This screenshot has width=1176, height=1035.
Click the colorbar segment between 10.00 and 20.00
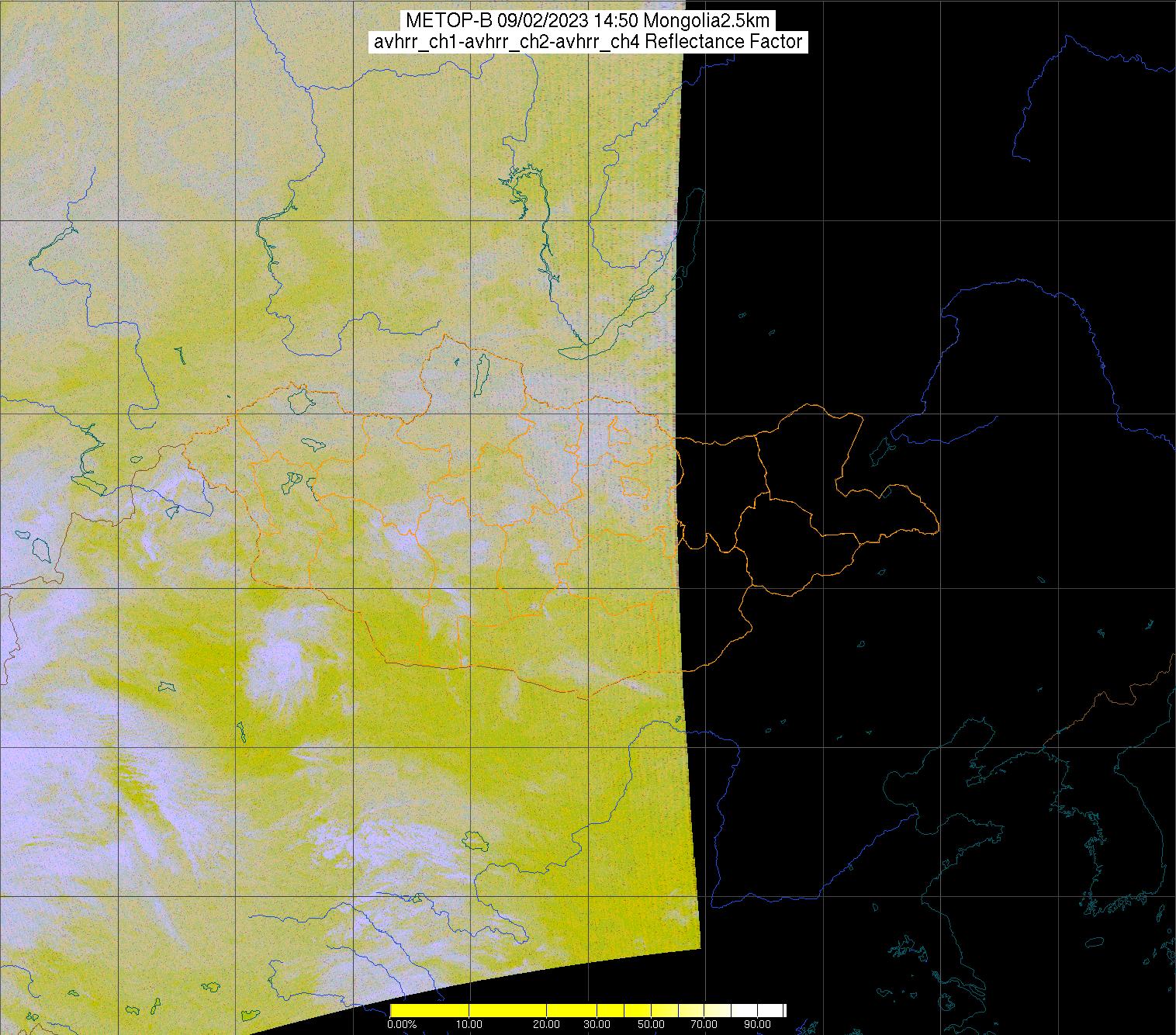pos(507,1010)
